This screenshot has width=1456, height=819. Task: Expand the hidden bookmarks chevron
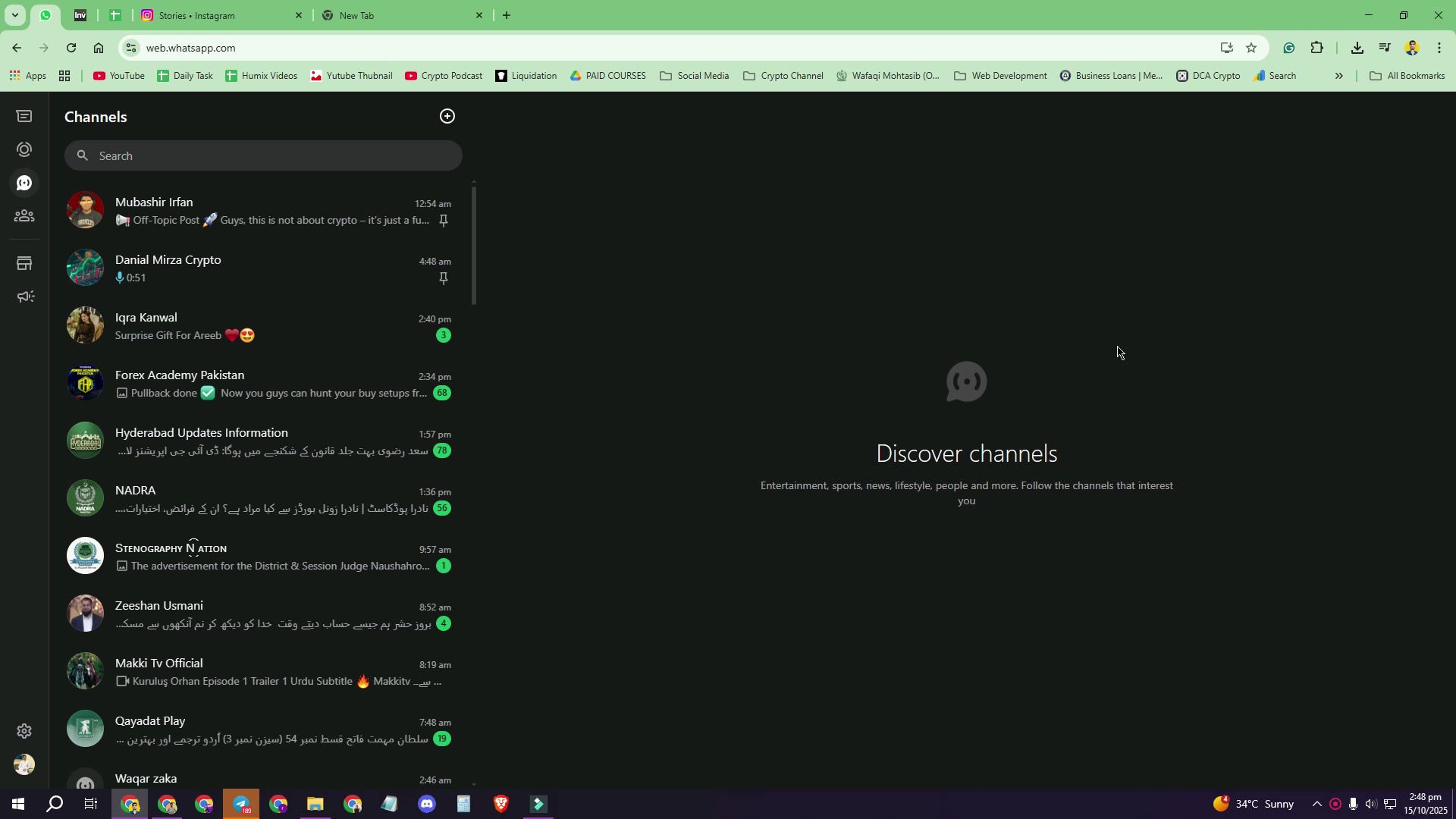(x=1338, y=76)
